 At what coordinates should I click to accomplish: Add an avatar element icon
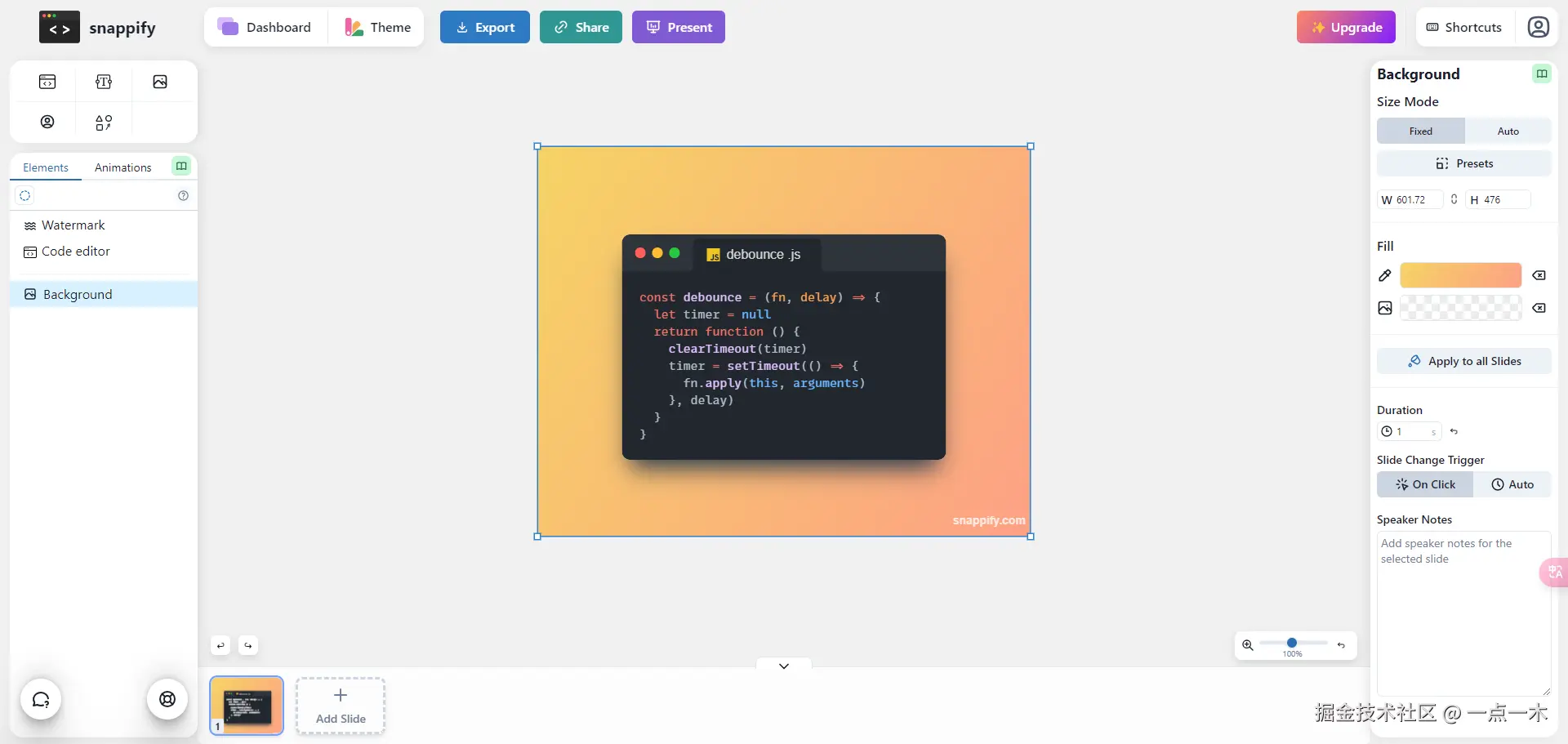[x=47, y=122]
